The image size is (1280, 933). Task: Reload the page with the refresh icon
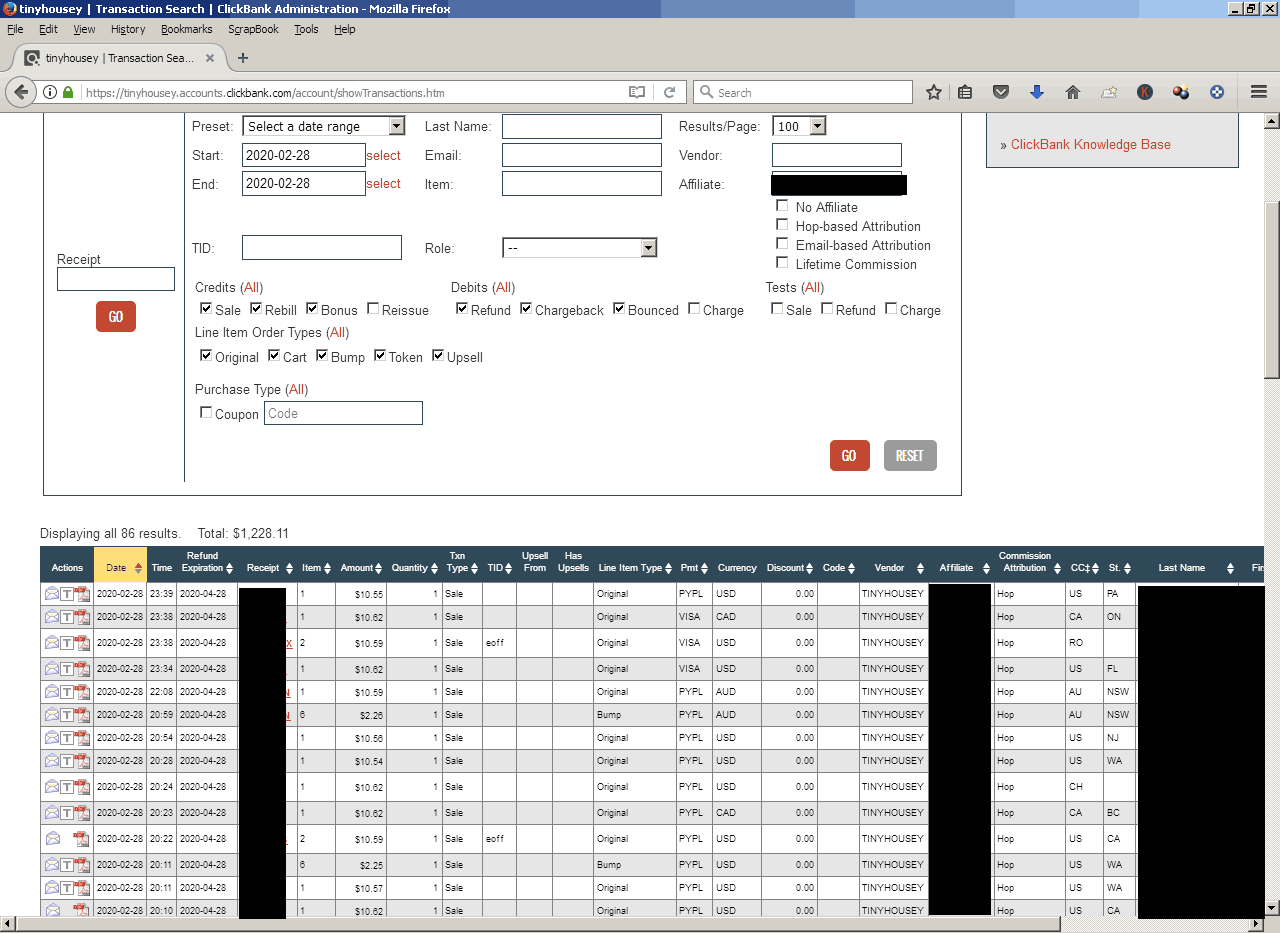pyautogui.click(x=669, y=92)
